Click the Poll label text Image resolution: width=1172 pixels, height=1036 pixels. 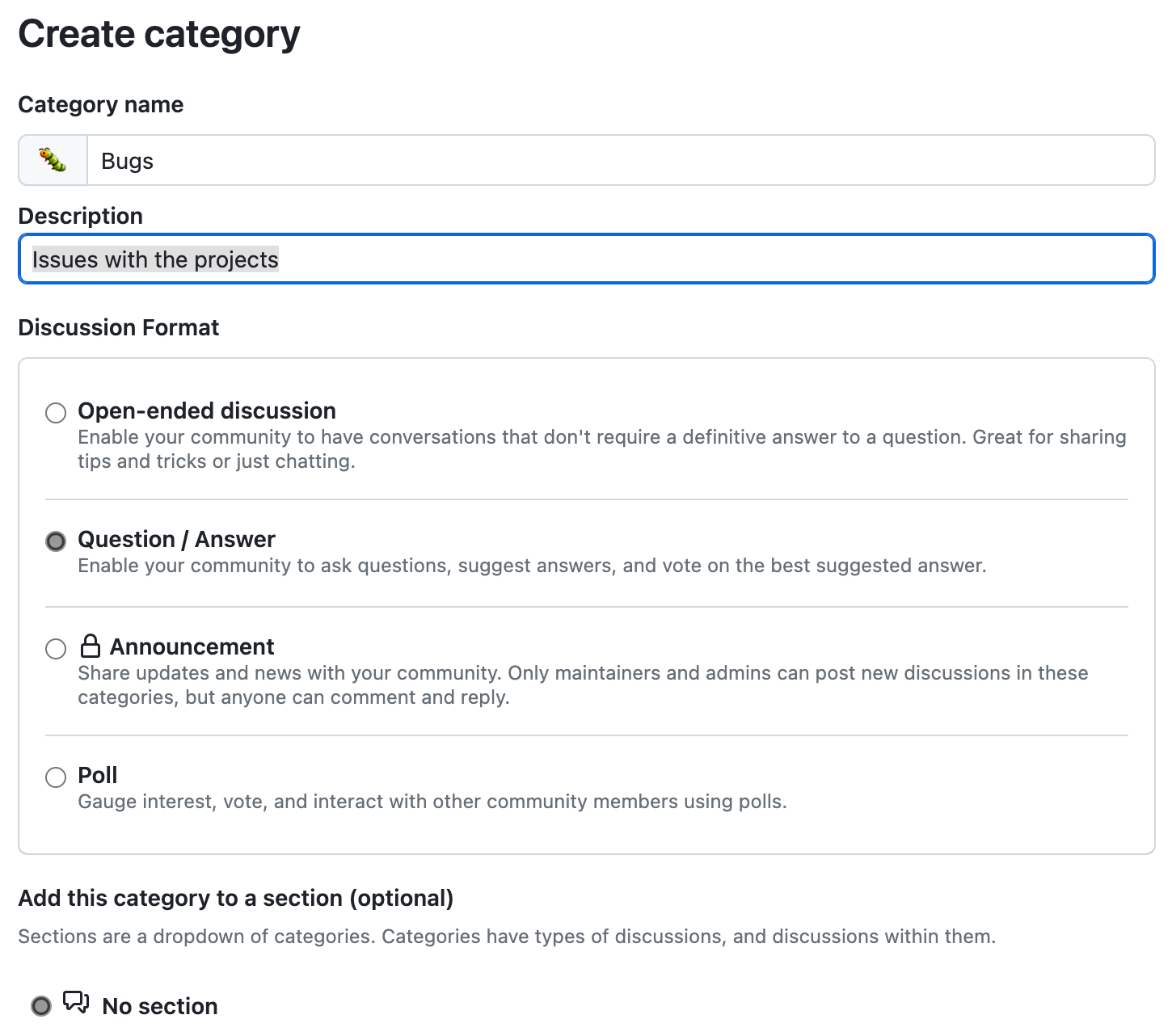point(96,775)
